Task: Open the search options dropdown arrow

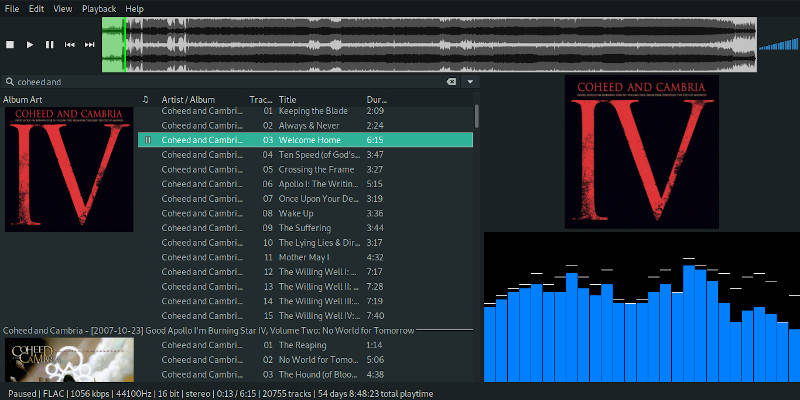Action: coord(470,82)
